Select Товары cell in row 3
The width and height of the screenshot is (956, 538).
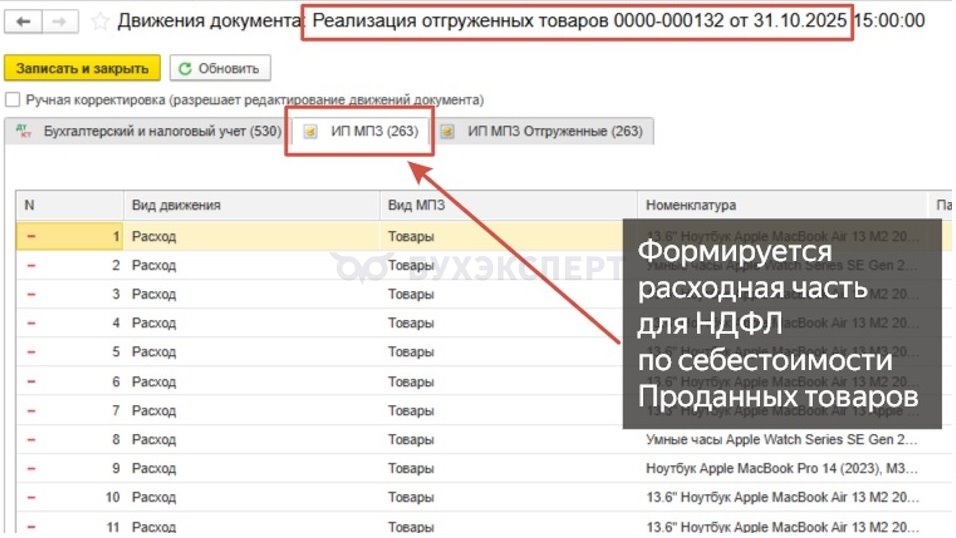click(x=508, y=294)
